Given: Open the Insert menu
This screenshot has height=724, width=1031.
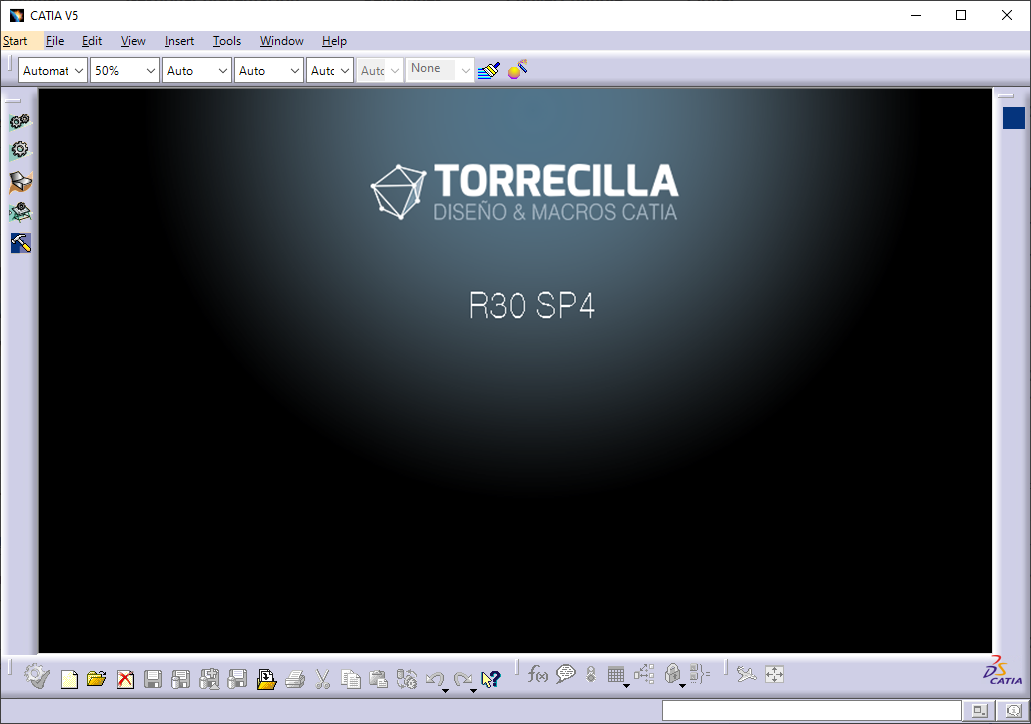Looking at the screenshot, I should click(x=179, y=41).
